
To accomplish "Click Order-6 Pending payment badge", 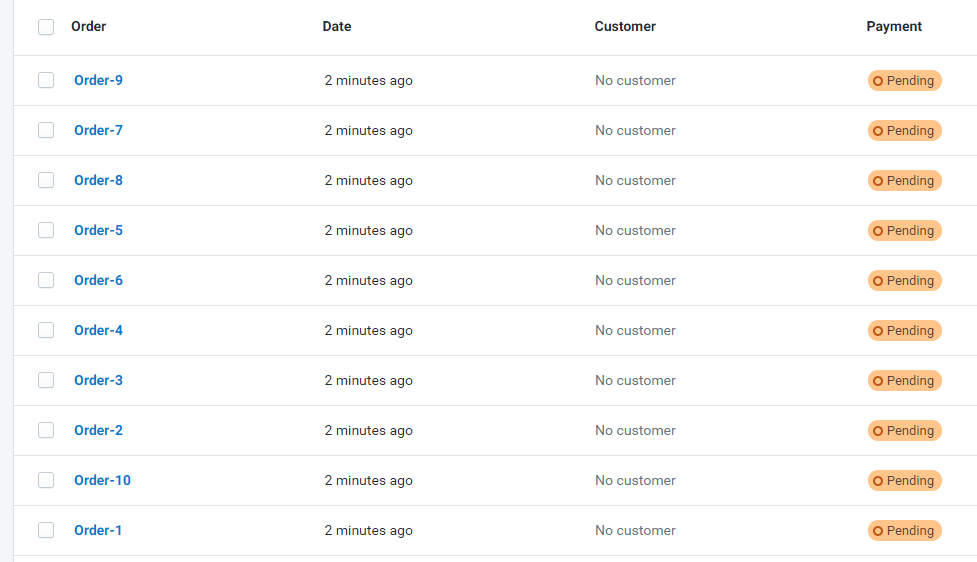I will [x=904, y=281].
